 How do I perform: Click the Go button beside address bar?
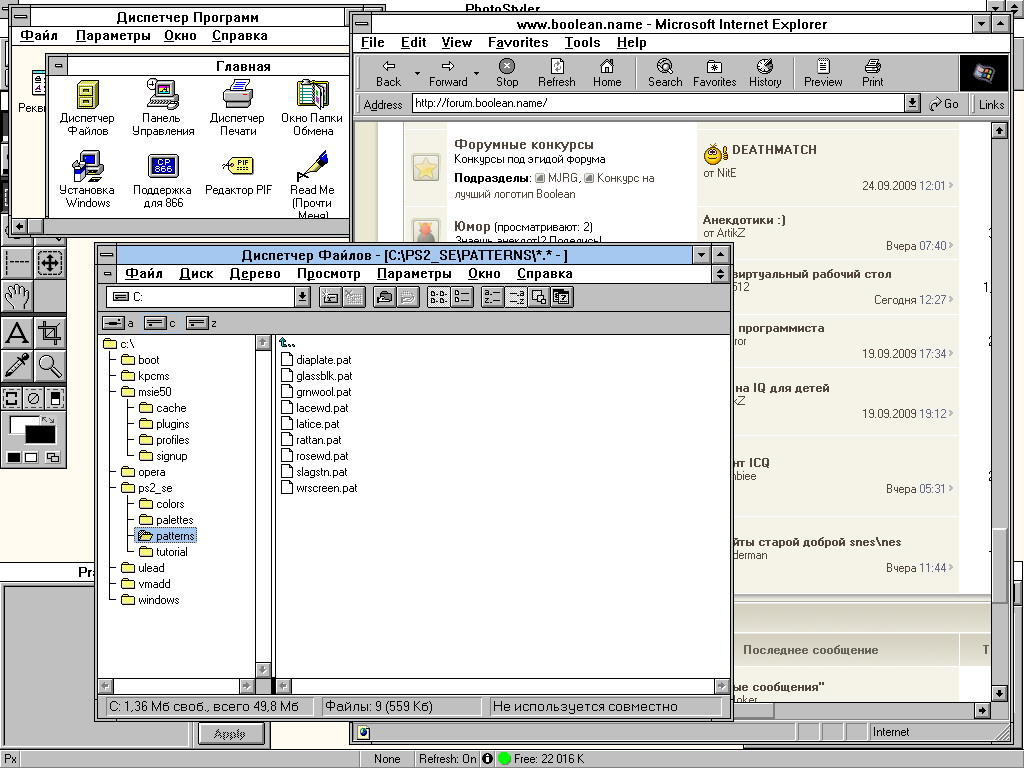point(944,104)
